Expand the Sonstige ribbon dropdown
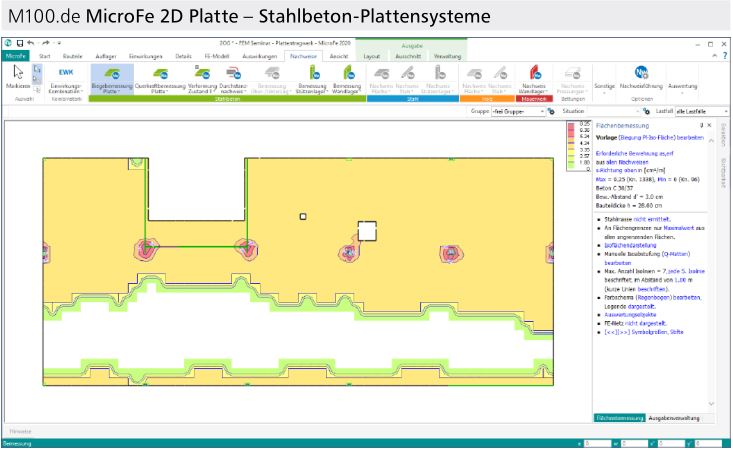The image size is (733, 450). coord(604,87)
